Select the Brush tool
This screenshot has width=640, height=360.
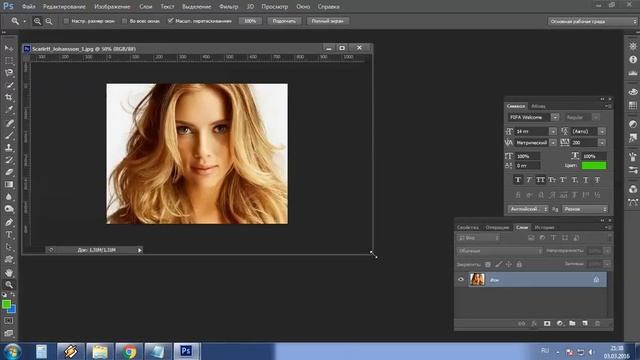(x=9, y=135)
